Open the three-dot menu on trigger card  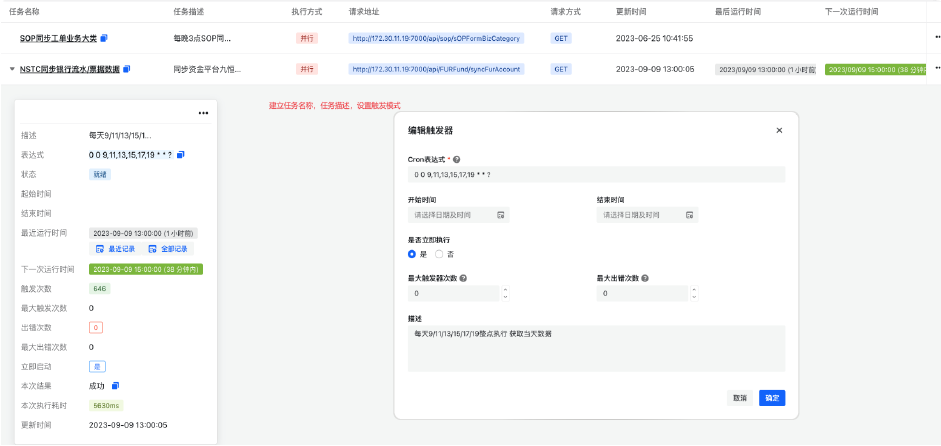click(203, 113)
